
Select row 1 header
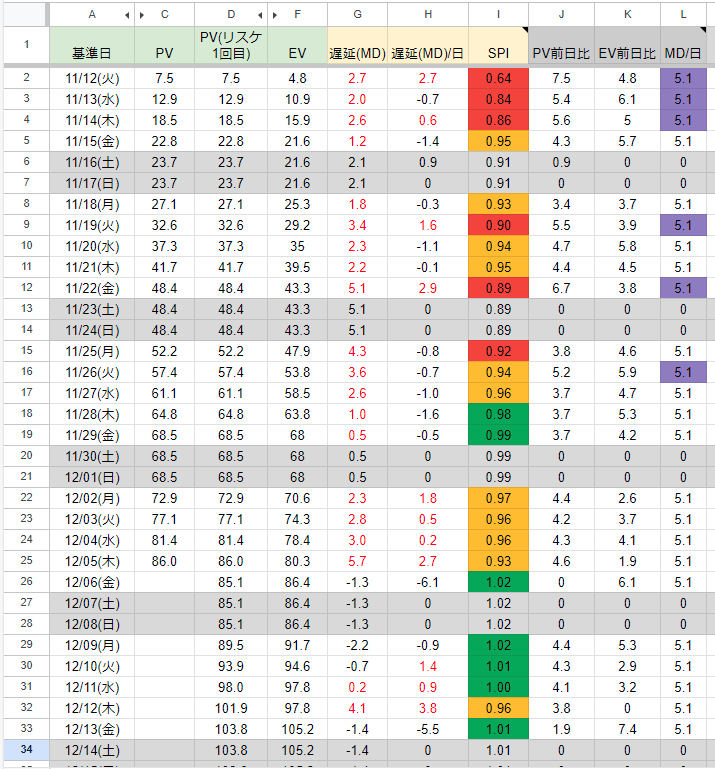click(x=26, y=45)
